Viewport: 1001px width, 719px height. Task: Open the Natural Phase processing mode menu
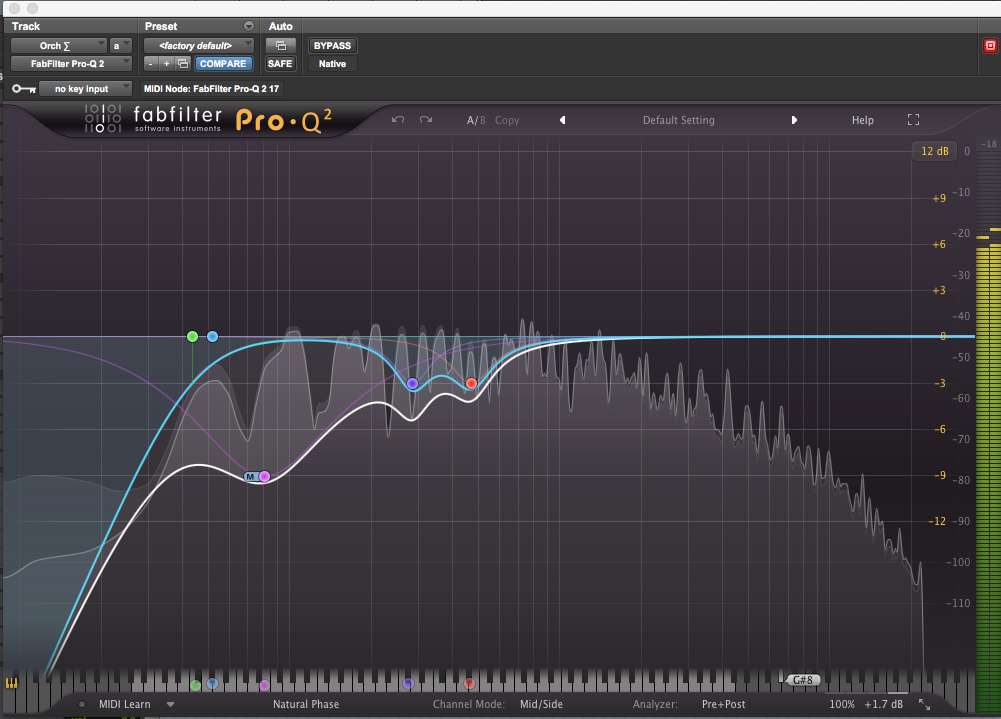pos(306,704)
